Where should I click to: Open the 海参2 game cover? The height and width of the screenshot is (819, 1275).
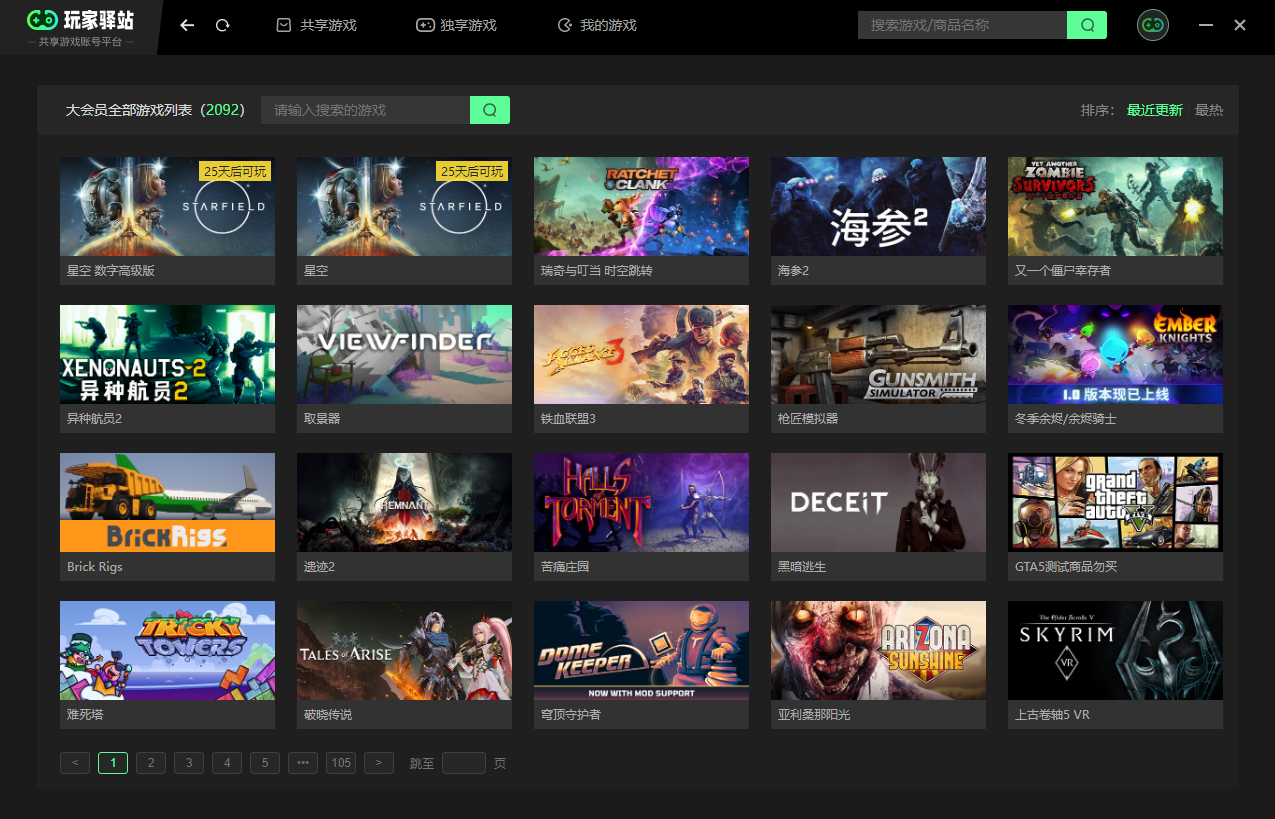[878, 206]
